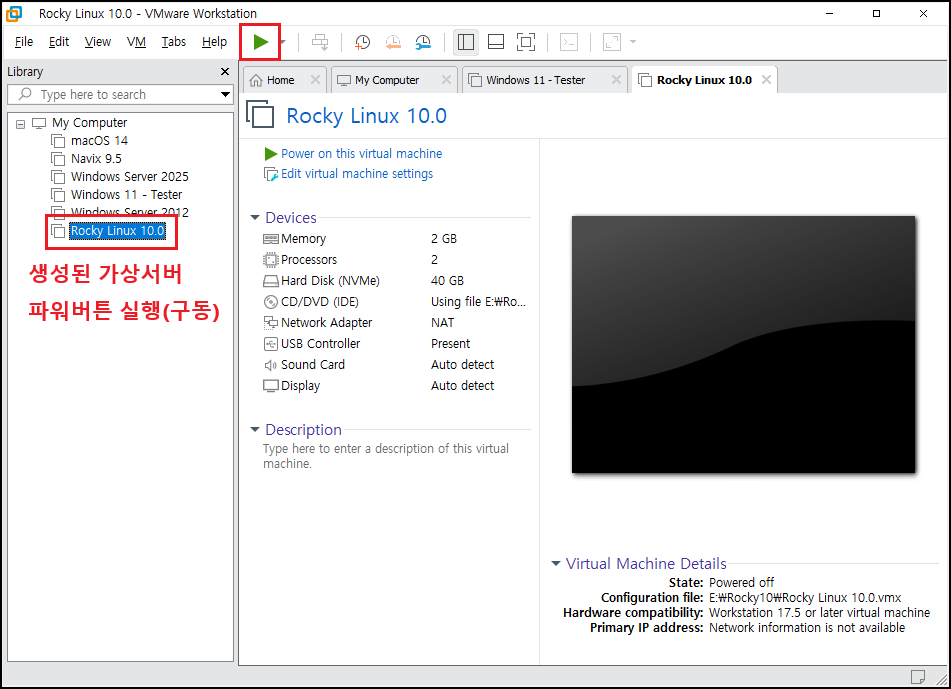Enter full screen mode icon
Viewport: 951px width, 689px height.
pyautogui.click(x=526, y=42)
